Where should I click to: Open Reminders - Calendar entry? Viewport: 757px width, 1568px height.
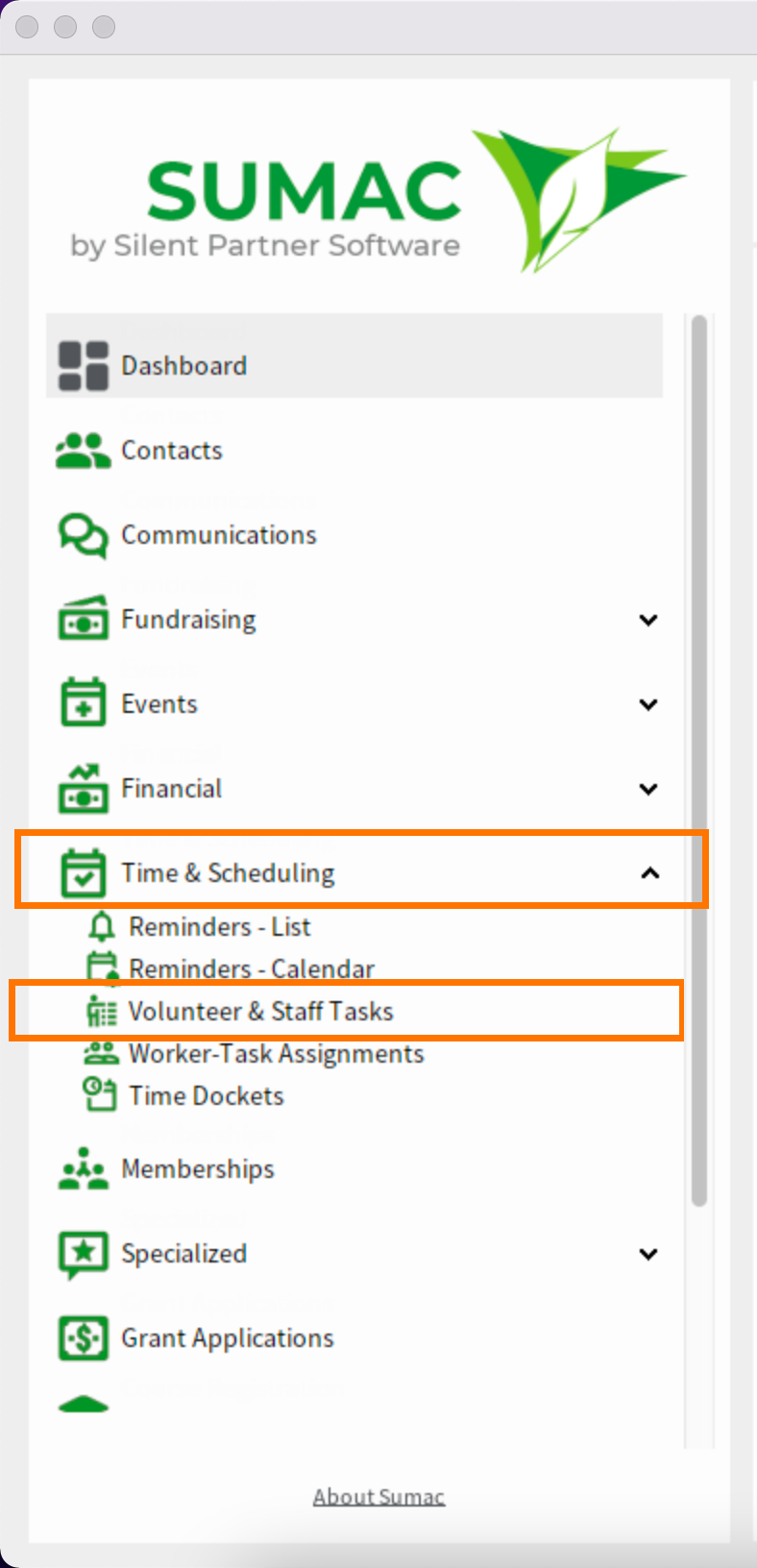252,968
